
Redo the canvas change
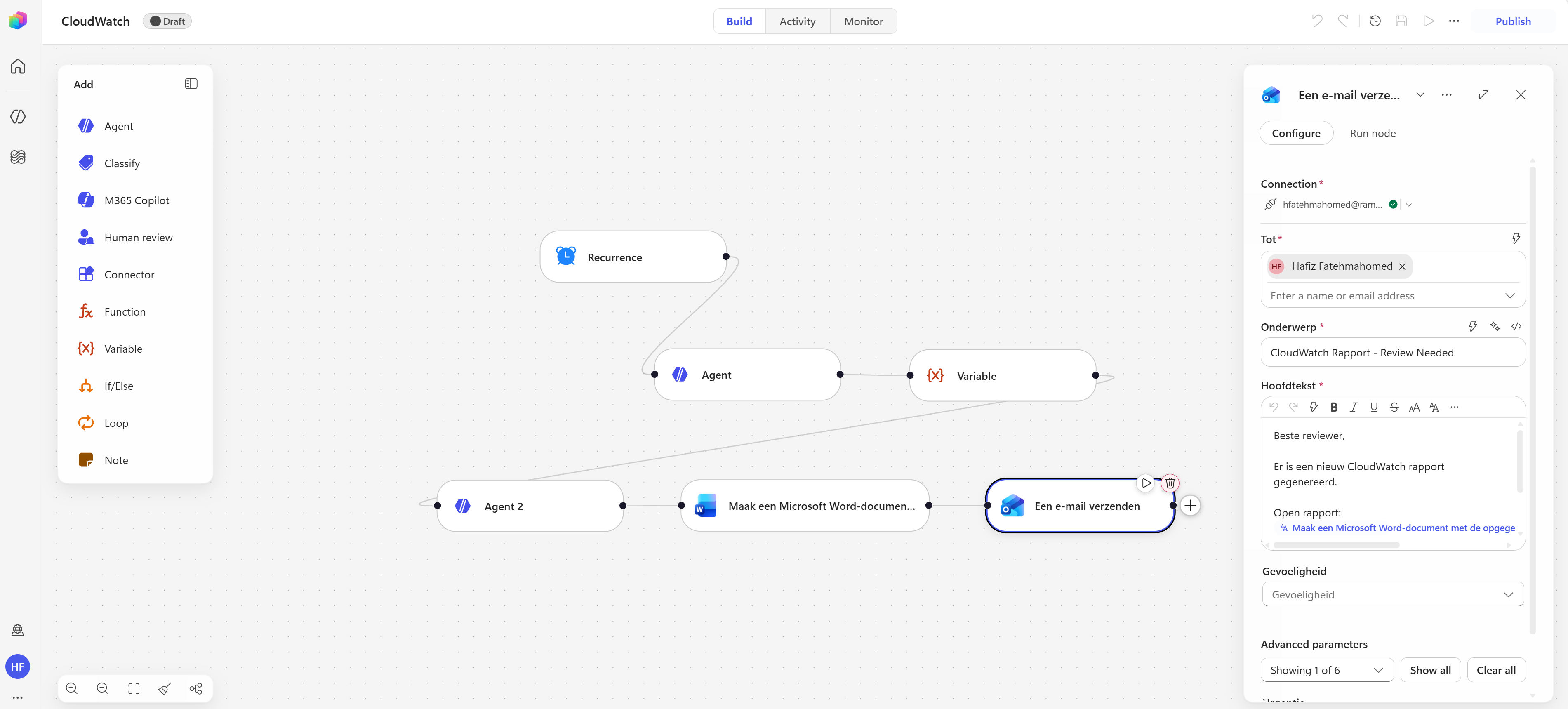(x=1343, y=21)
